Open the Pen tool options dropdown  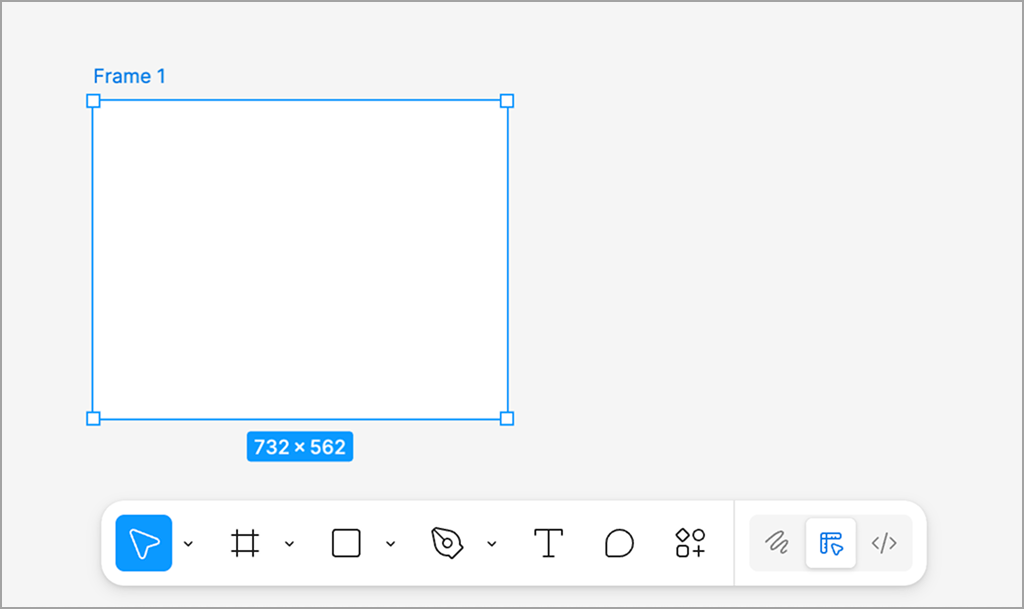[x=492, y=544]
